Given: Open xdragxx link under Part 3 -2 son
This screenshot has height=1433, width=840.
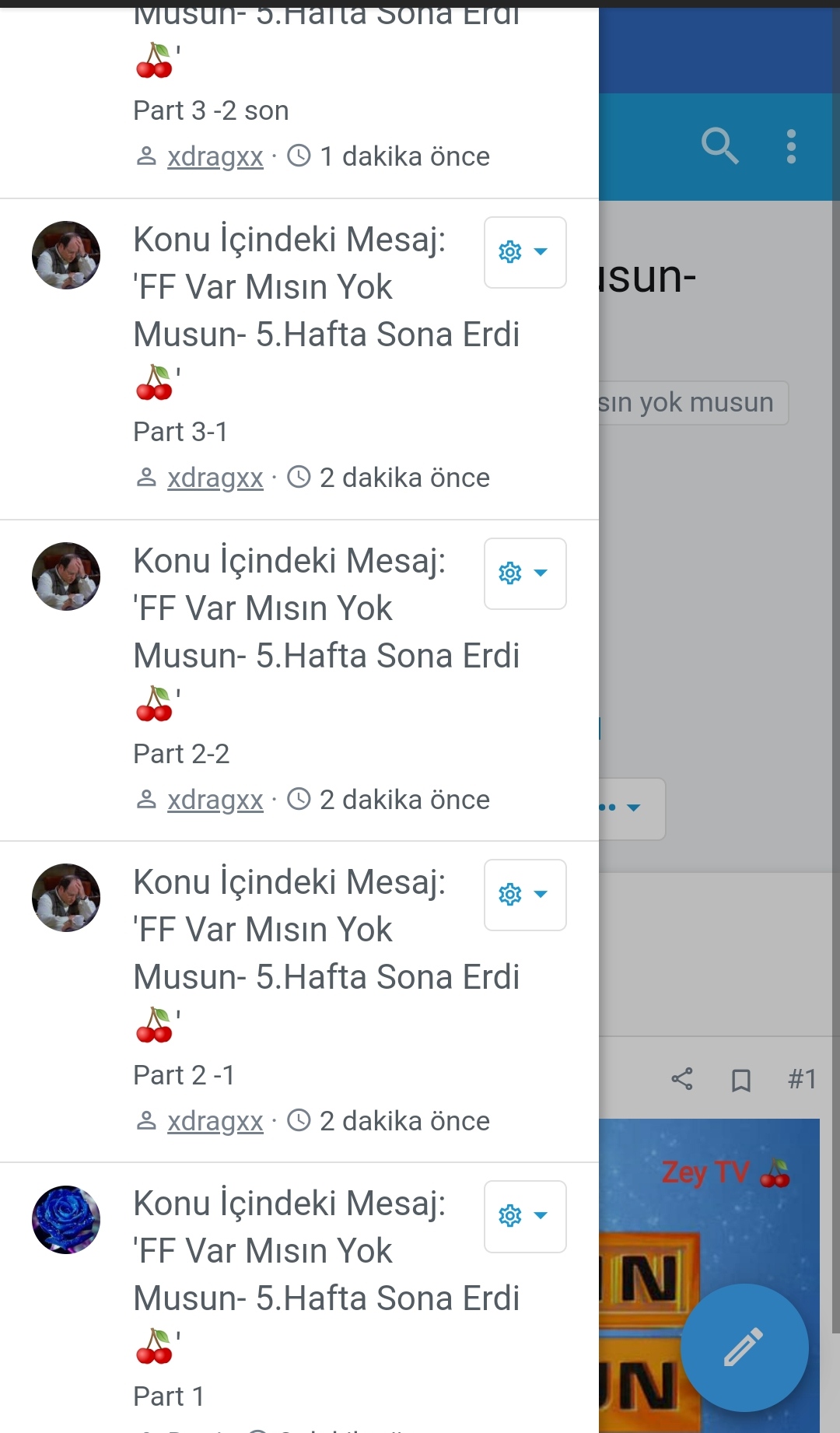Looking at the screenshot, I should [x=215, y=156].
